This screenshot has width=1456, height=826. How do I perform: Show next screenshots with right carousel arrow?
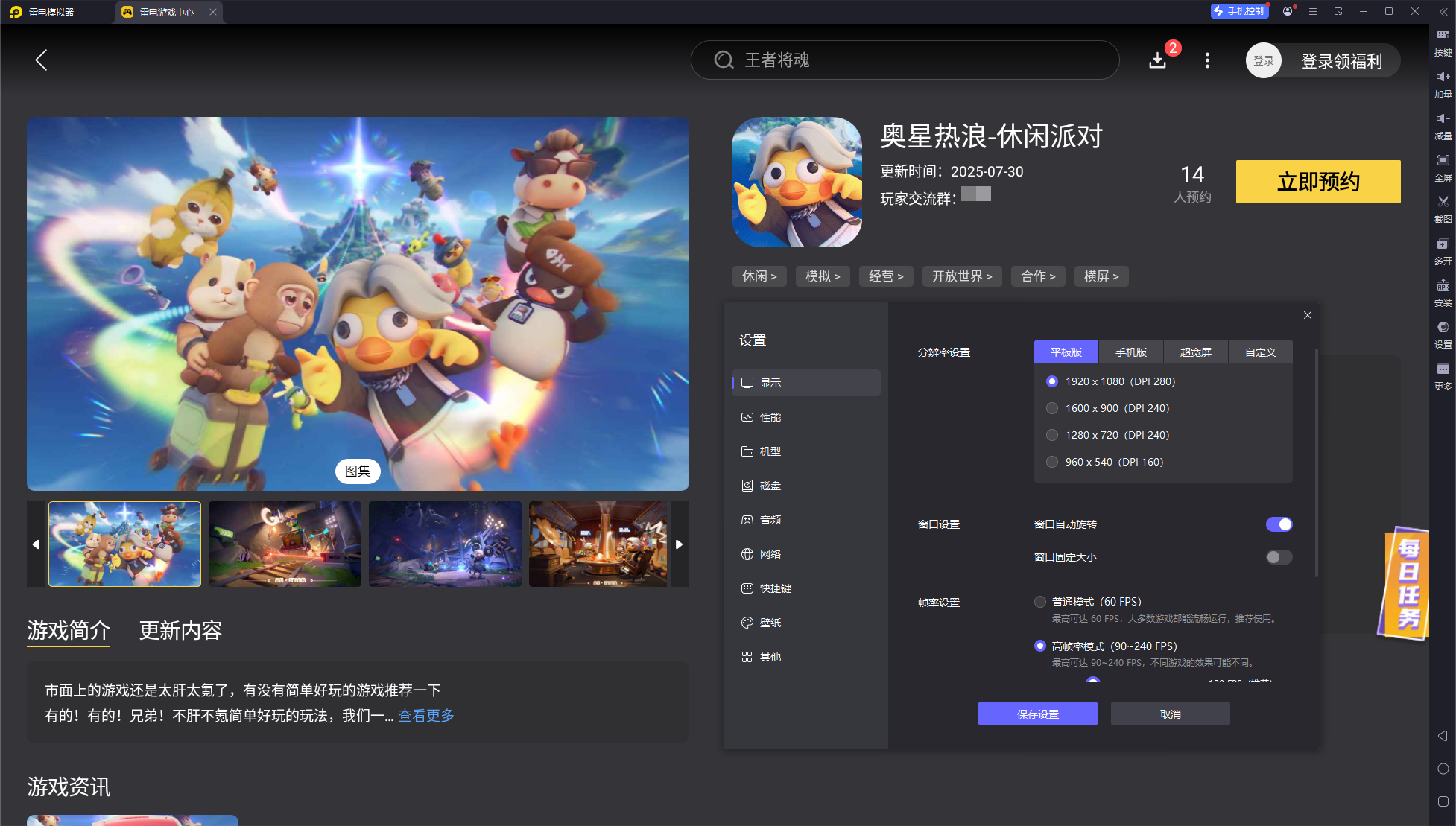pos(679,544)
